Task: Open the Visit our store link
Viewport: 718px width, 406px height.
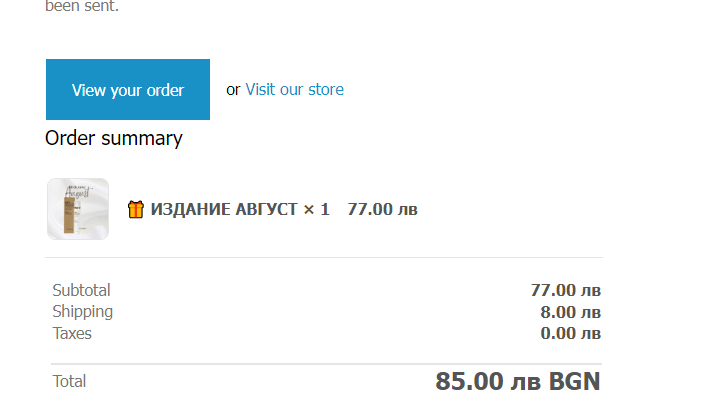Action: [294, 90]
